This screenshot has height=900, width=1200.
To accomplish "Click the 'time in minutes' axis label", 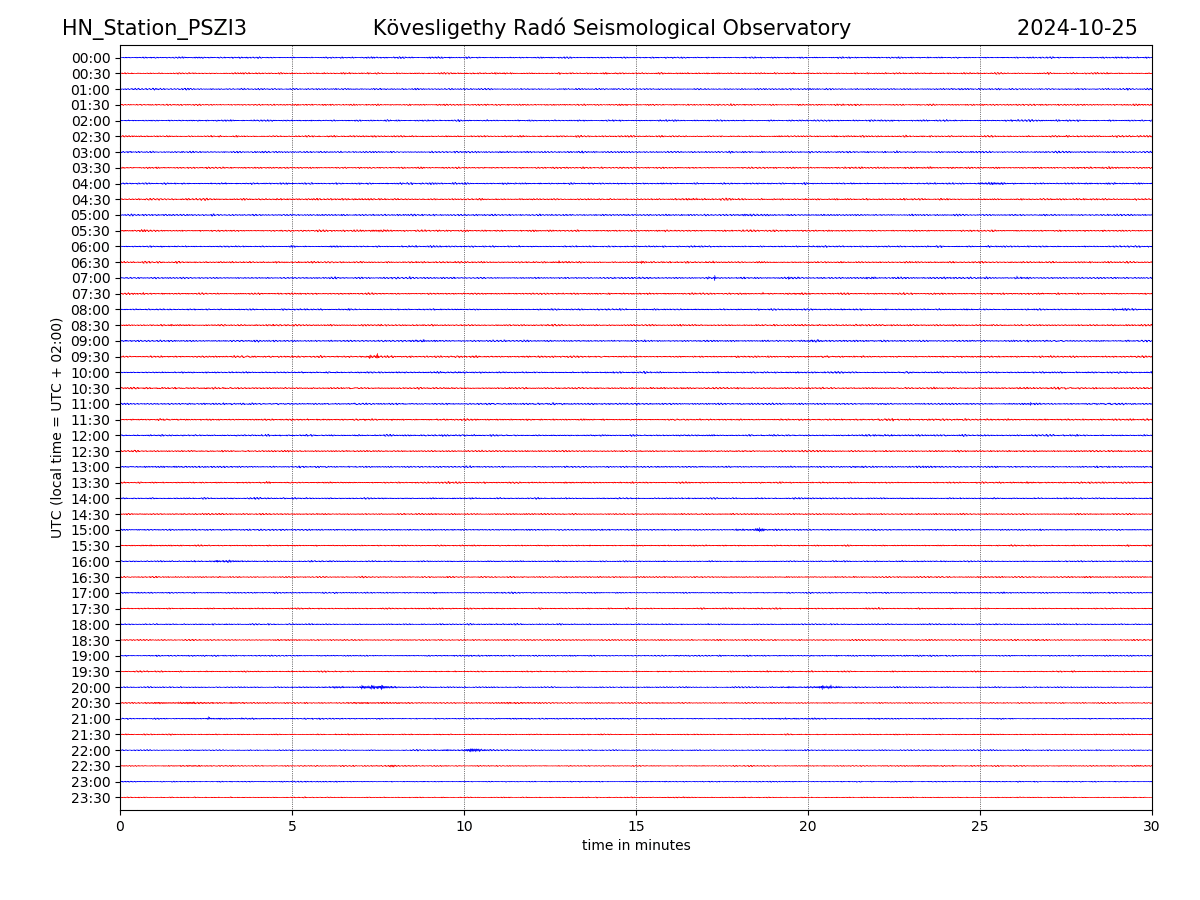I will tap(636, 846).
